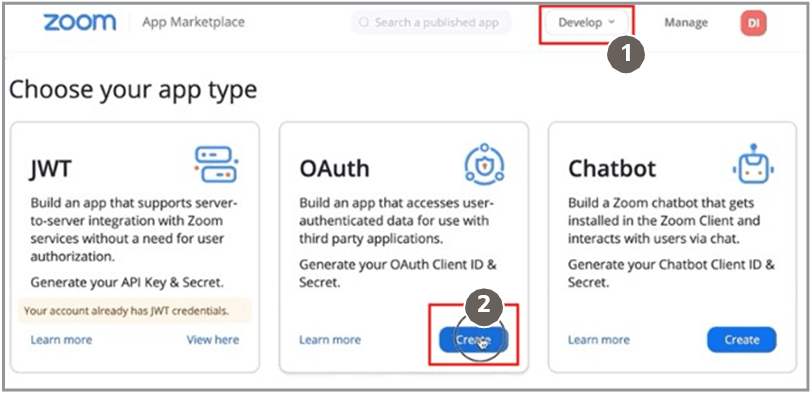Click the Chatbot card heading
Image resolution: width=812 pixels, height=395 pixels.
click(x=612, y=169)
